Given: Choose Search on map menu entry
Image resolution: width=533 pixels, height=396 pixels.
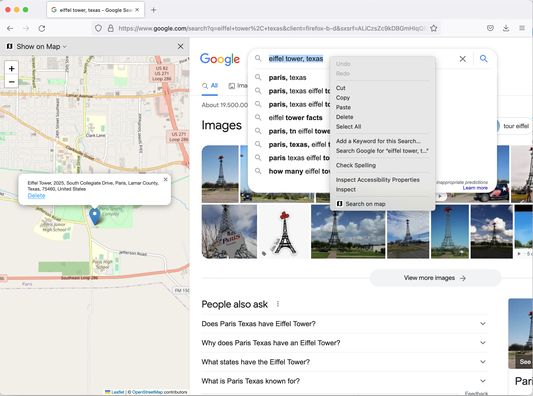Looking at the screenshot, I should (x=382, y=204).
